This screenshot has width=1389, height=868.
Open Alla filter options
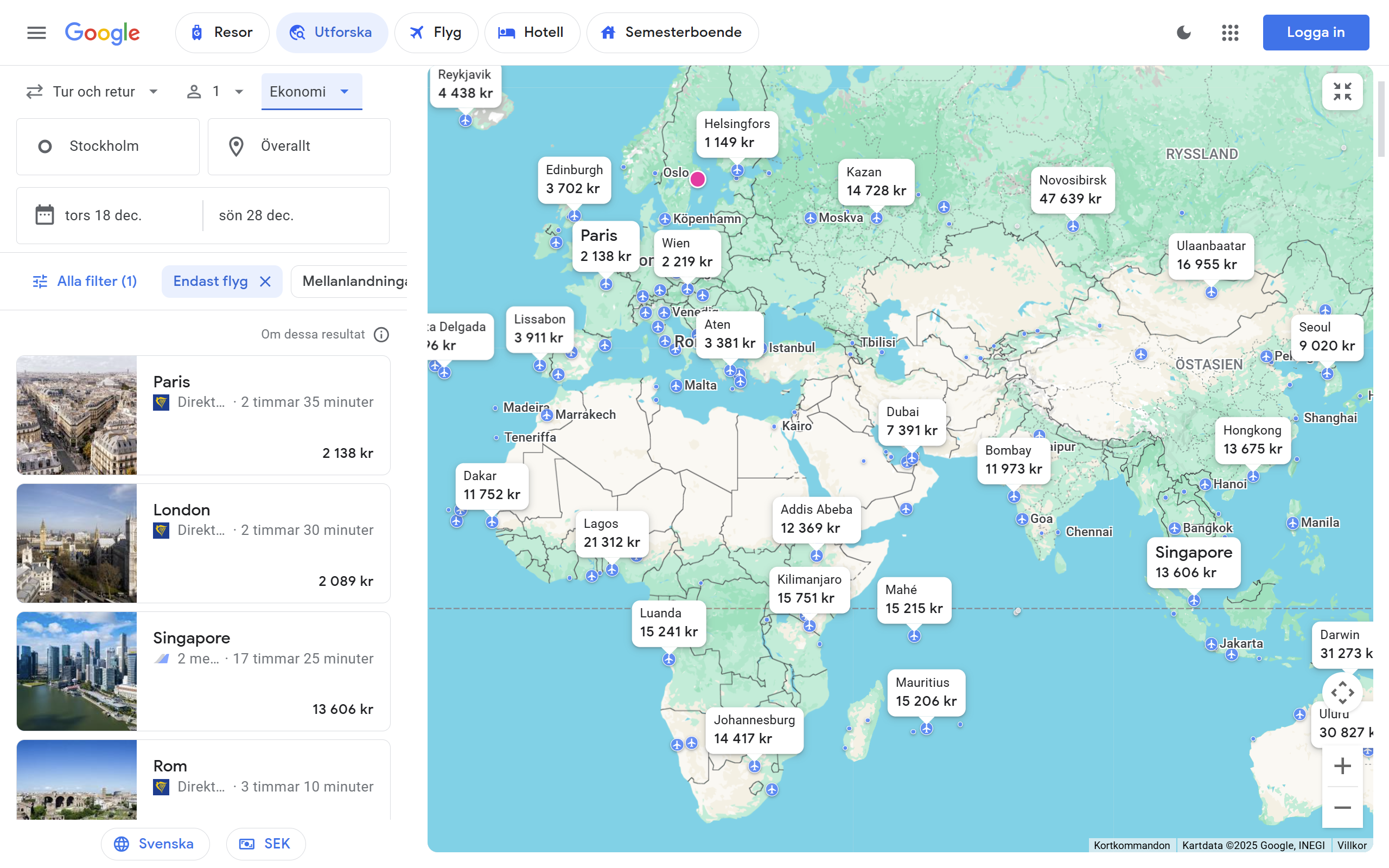(x=85, y=282)
